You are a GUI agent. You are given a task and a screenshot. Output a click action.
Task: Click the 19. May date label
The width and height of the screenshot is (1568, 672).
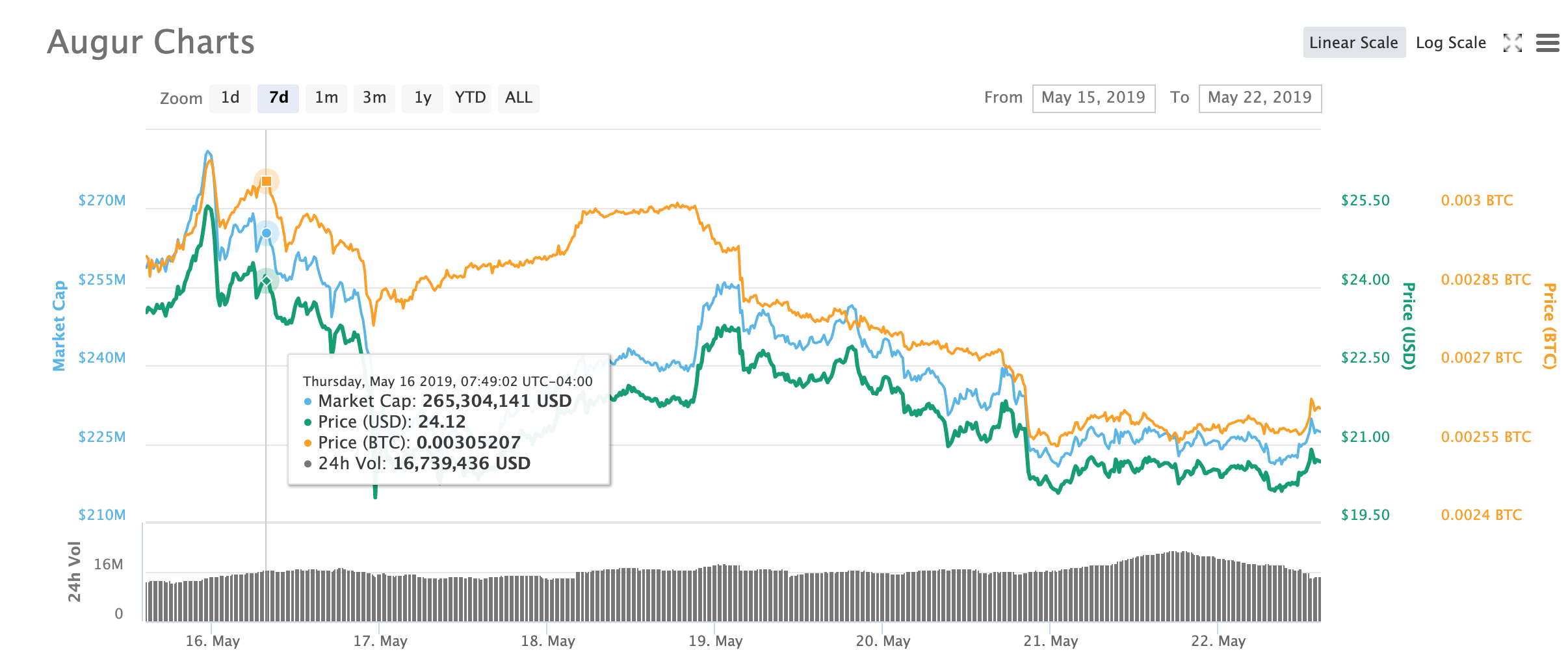click(716, 641)
